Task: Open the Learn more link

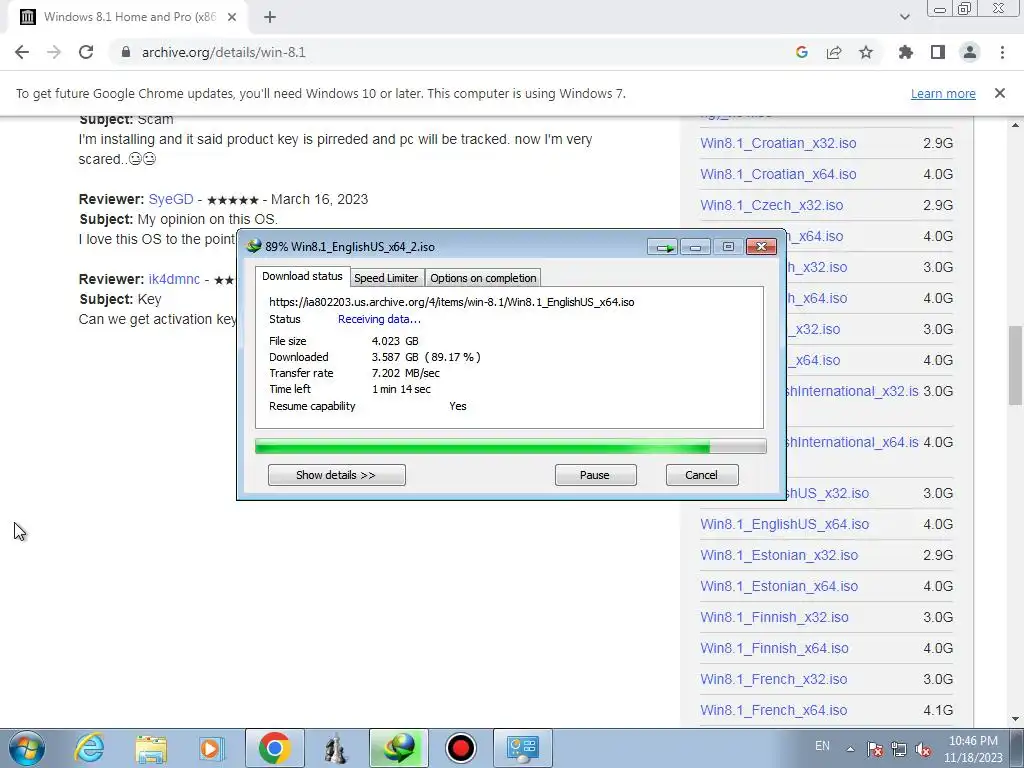Action: pos(943,93)
